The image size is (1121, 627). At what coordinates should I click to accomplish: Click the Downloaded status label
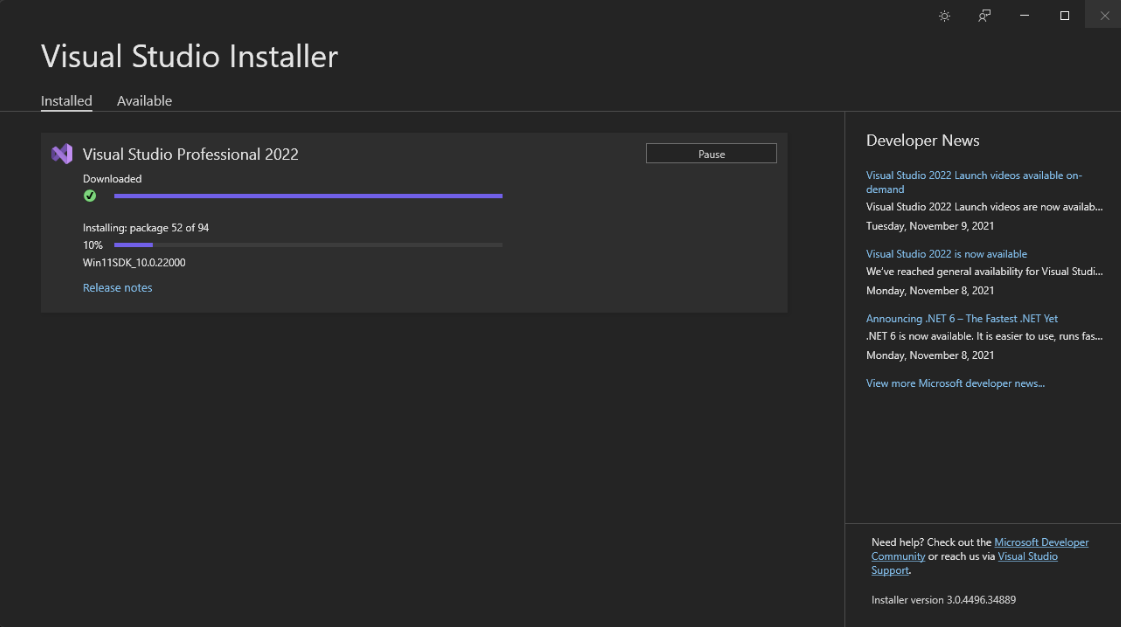pos(112,179)
